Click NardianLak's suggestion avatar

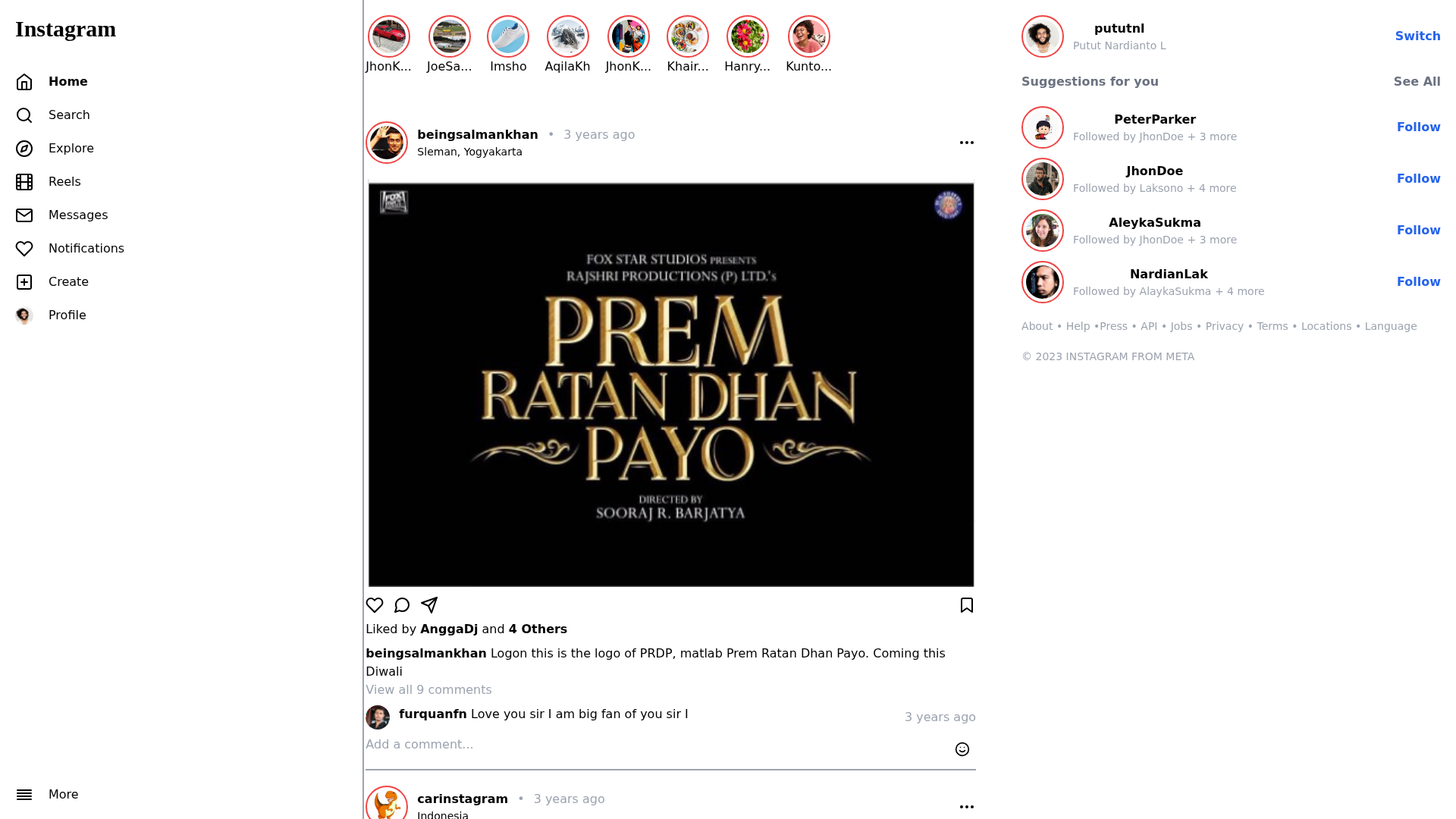[1043, 282]
